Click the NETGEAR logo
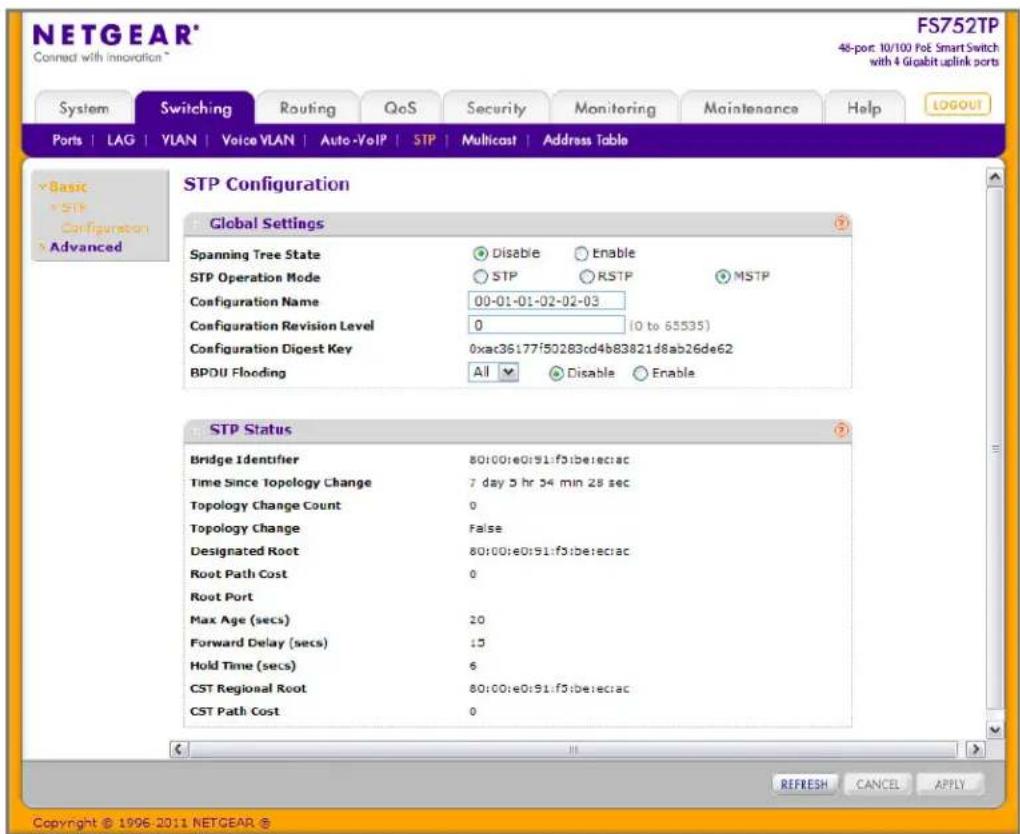Image resolution: width=1020 pixels, height=834 pixels. click(116, 35)
